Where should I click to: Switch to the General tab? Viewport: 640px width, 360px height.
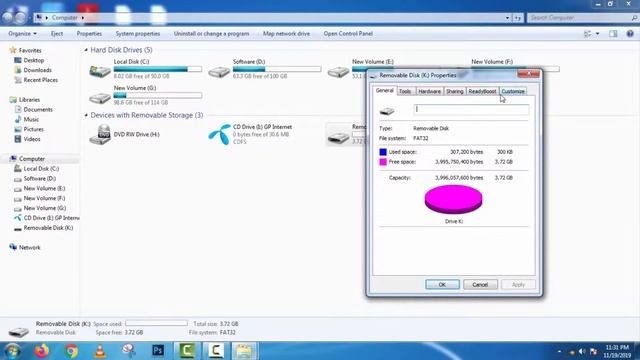[384, 91]
